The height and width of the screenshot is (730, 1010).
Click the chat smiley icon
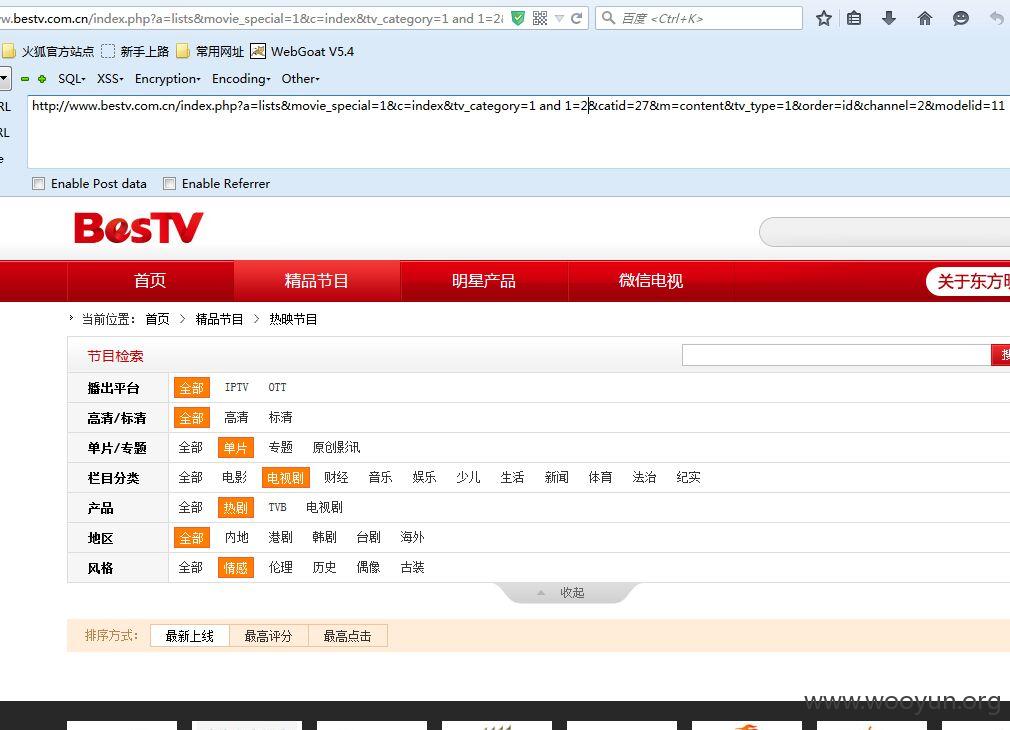point(960,18)
